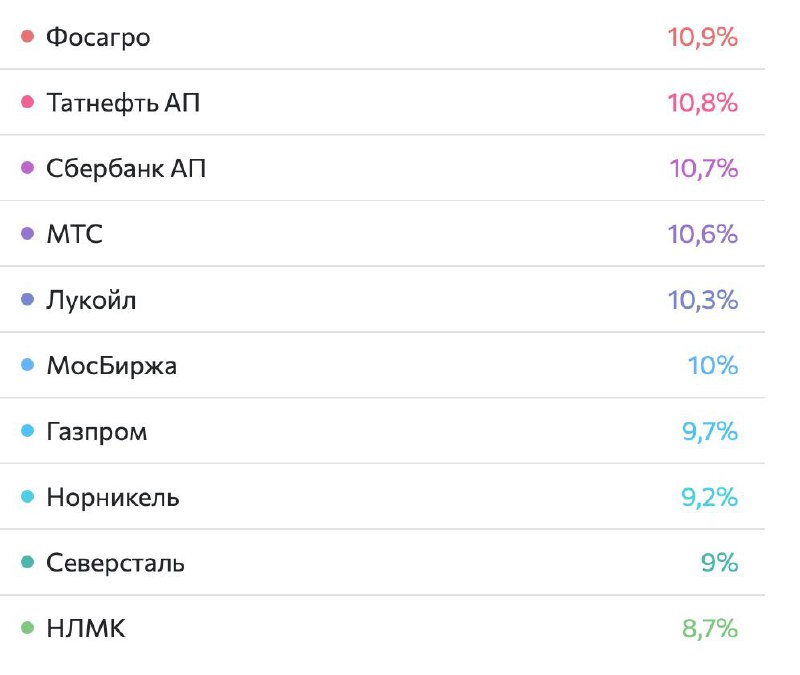Click the cyan dot beside Газпром
The height and width of the screenshot is (675, 800).
[28, 431]
